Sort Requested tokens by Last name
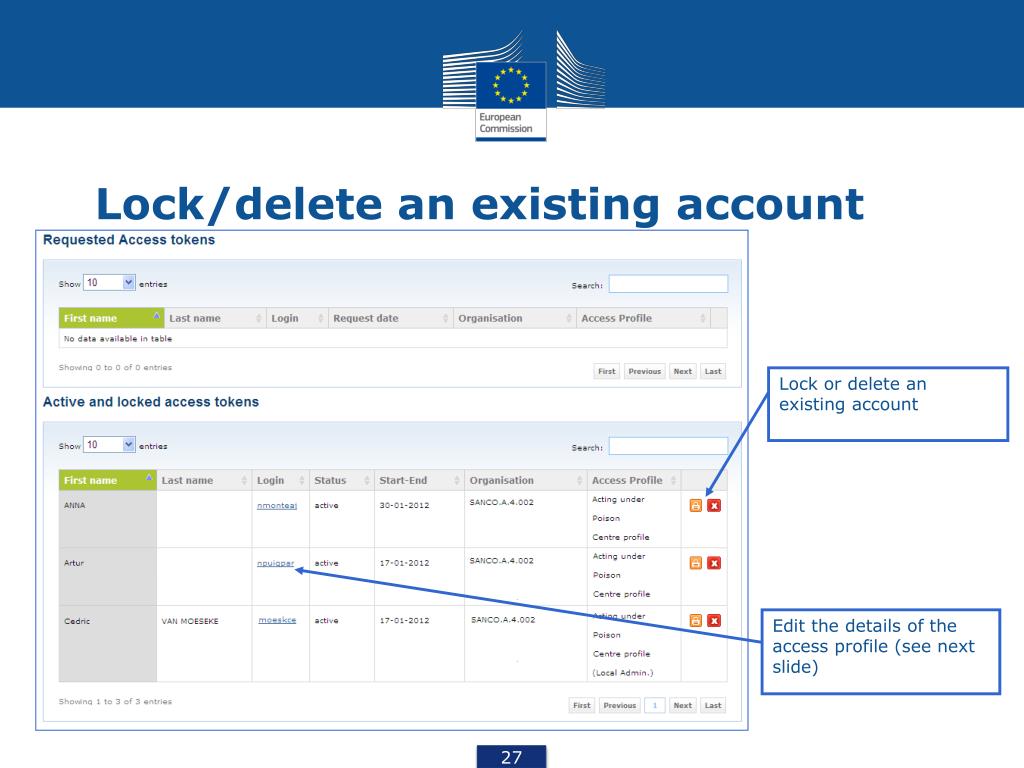The height and width of the screenshot is (768, 1024). click(215, 318)
